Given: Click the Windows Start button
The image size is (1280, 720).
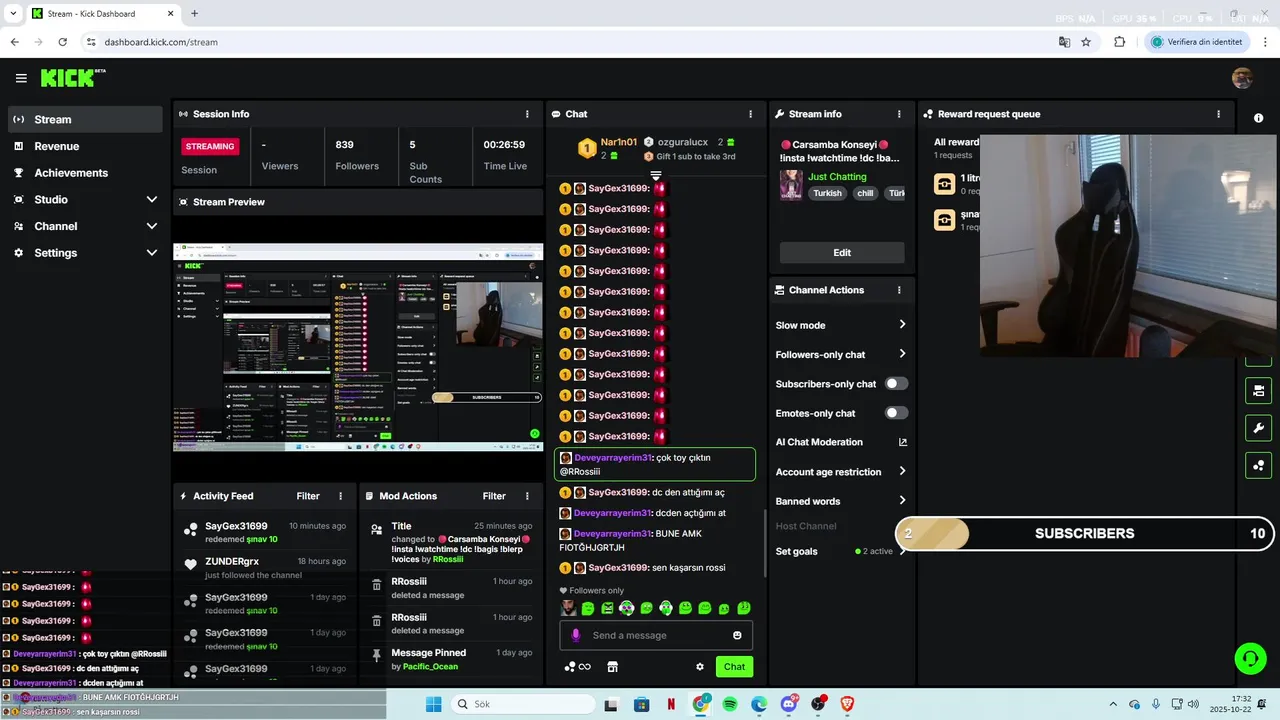Looking at the screenshot, I should coord(434,704).
